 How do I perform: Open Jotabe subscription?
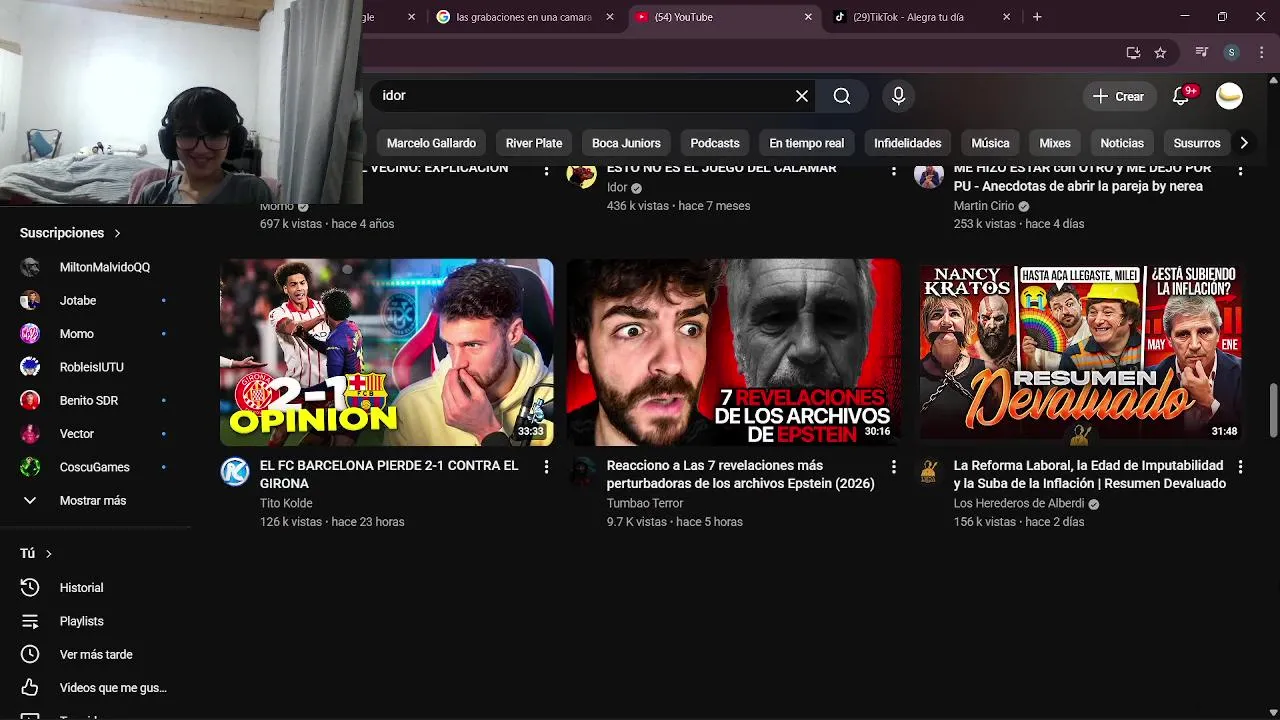point(95,300)
